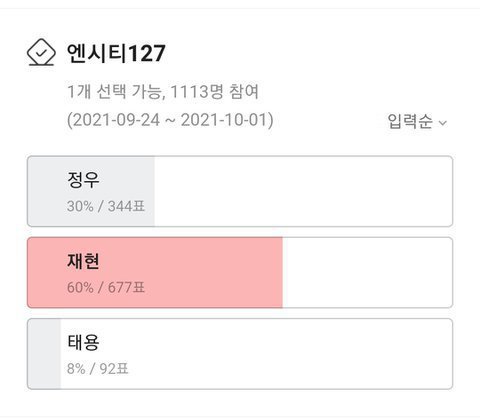Click empty white area of 정우 option
Screen dimensions: 480x420
click(x=303, y=191)
